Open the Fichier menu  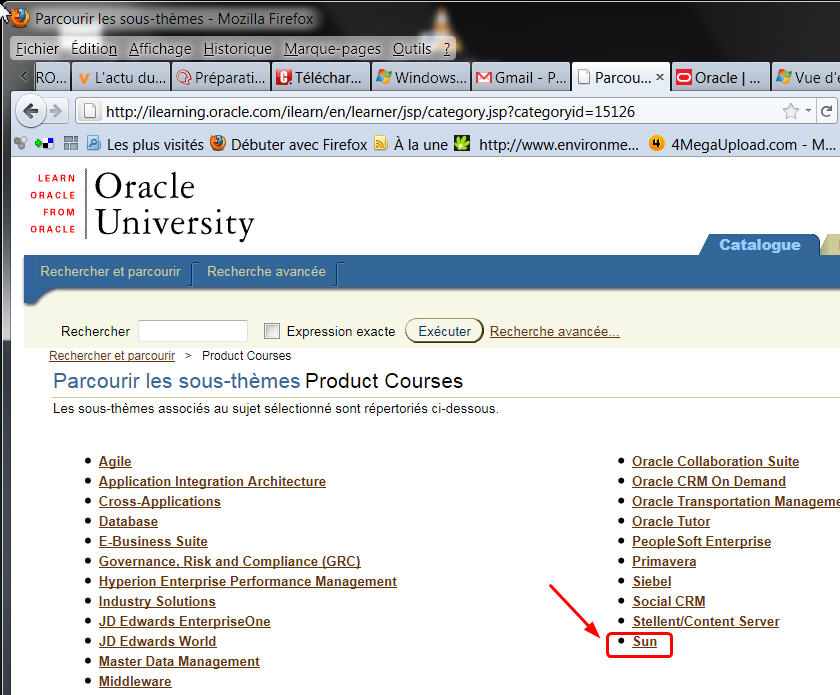click(37, 49)
